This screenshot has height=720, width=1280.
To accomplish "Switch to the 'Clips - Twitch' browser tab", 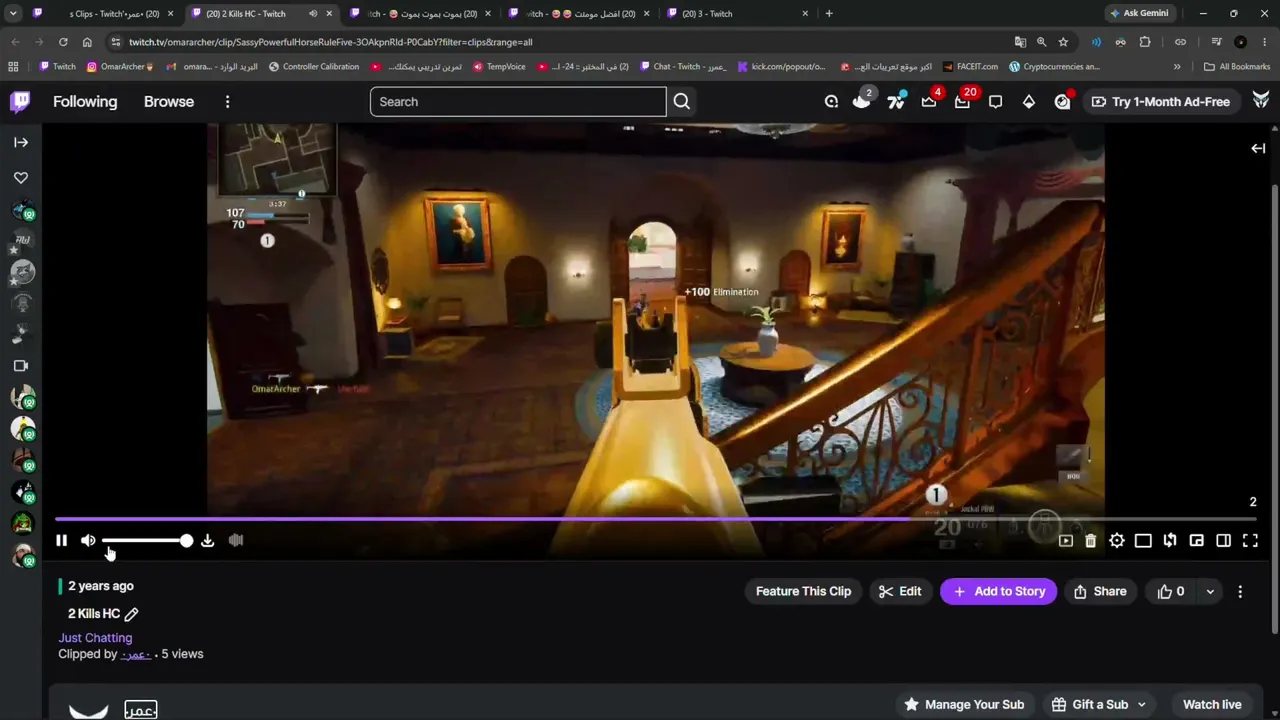I will (x=104, y=14).
